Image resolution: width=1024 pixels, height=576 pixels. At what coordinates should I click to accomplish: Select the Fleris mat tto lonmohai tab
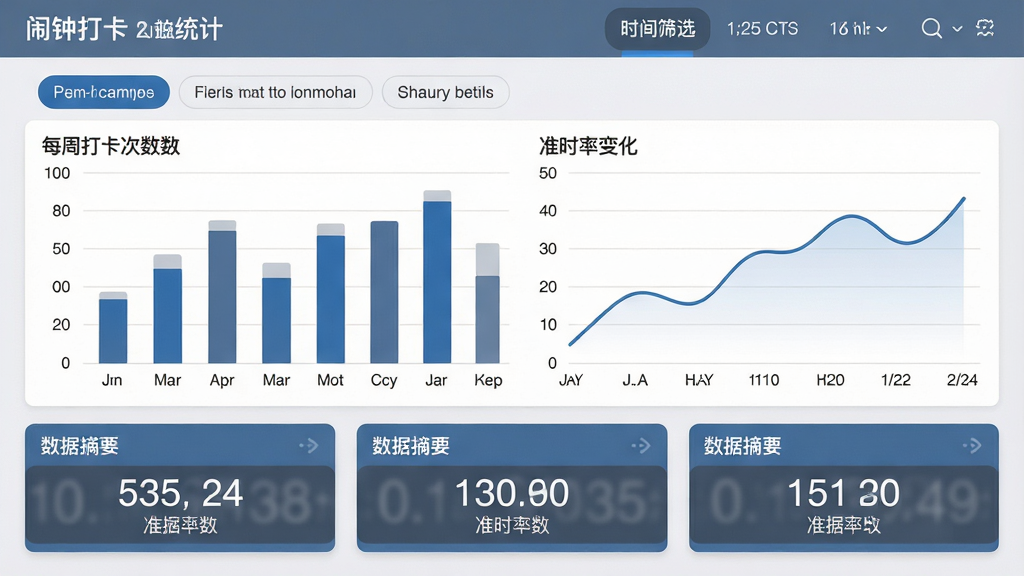(275, 92)
